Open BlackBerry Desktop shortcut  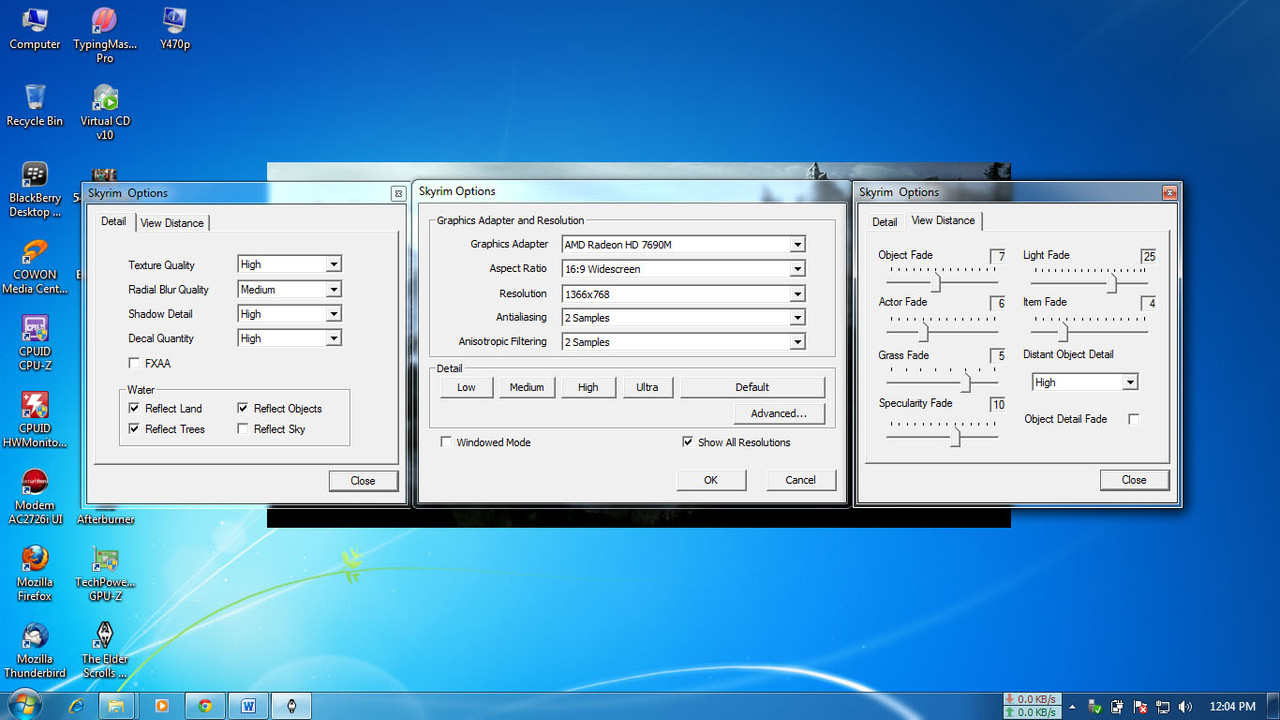point(35,190)
